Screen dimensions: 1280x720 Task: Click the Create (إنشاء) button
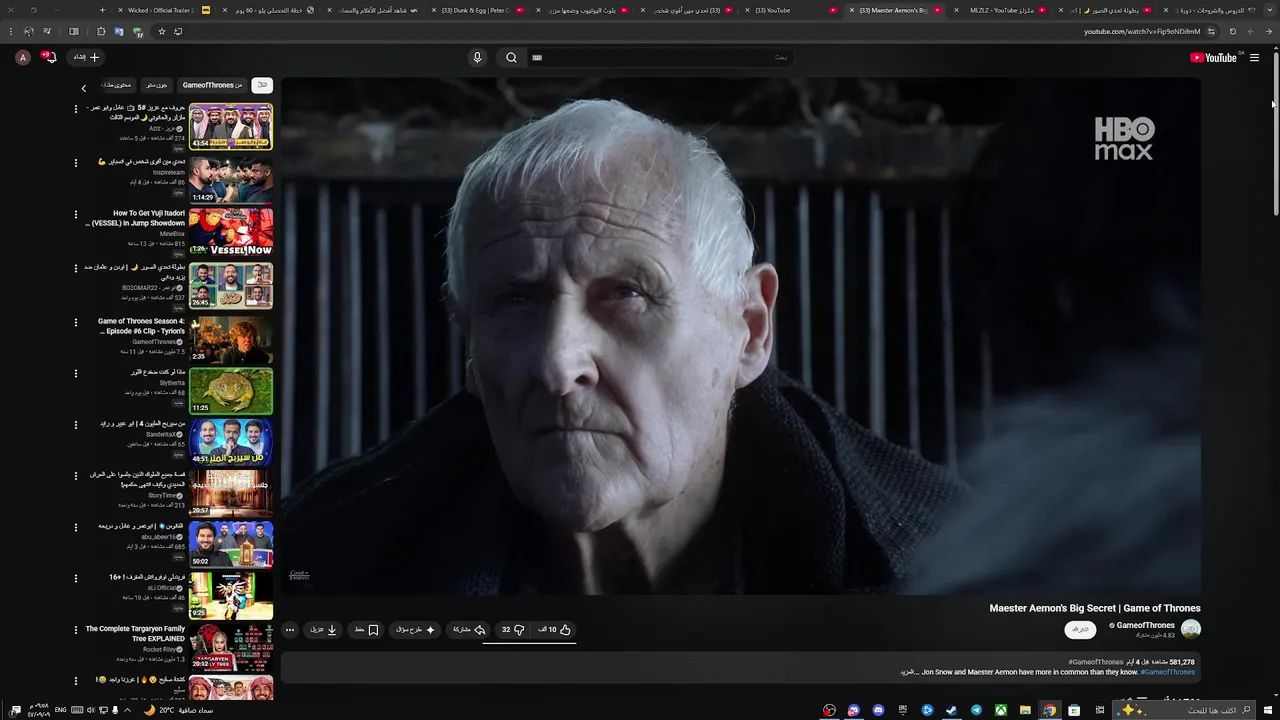tap(86, 57)
